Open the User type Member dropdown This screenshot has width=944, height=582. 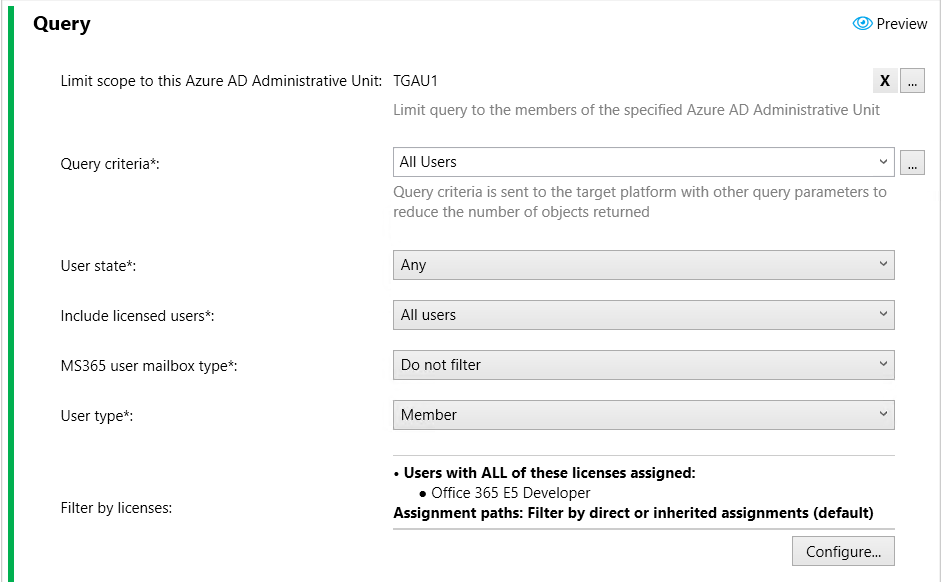tap(644, 415)
